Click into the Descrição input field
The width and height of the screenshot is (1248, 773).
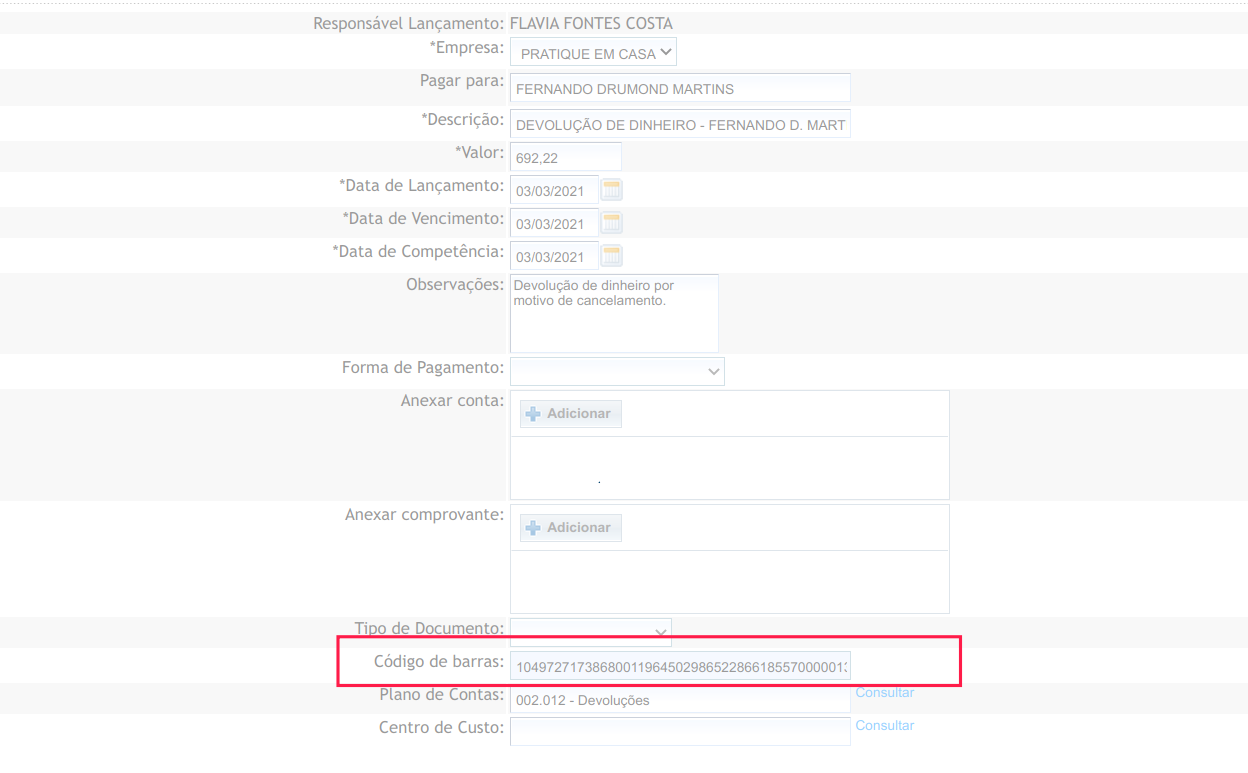click(680, 125)
